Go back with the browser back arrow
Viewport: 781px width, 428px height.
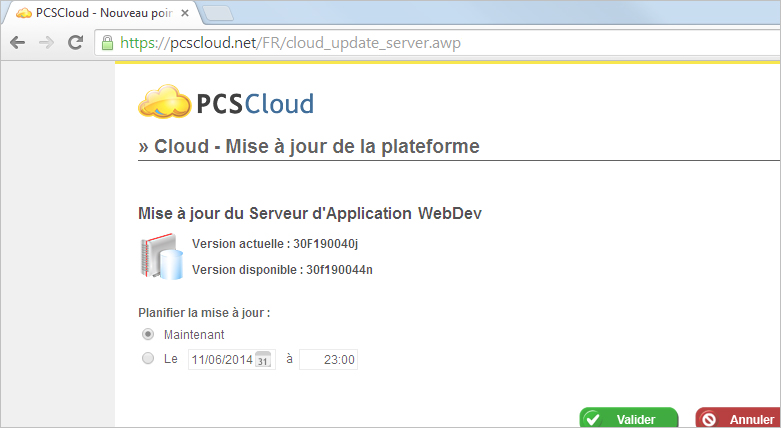pos(18,43)
